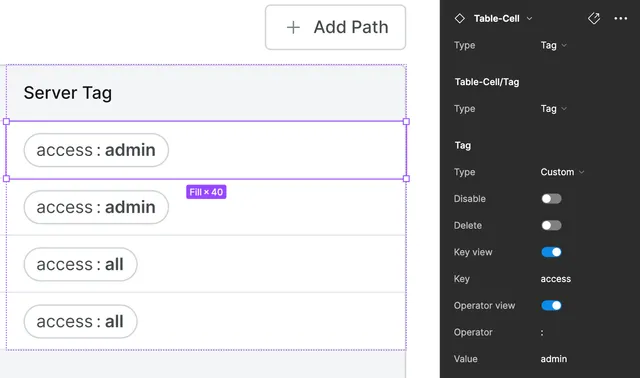Select the first access : all tag
640x378 pixels.
(x=80, y=265)
